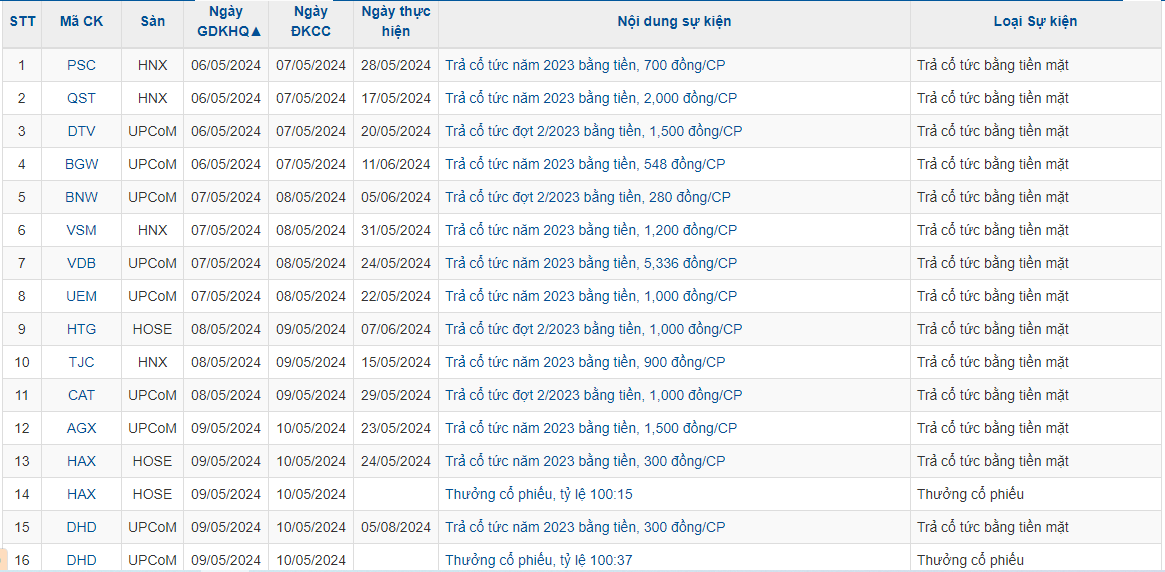Viewport: 1165px width, 572px height.
Task: Open UEM 1,000 đồng/CP dividend event
Action: coord(591,296)
